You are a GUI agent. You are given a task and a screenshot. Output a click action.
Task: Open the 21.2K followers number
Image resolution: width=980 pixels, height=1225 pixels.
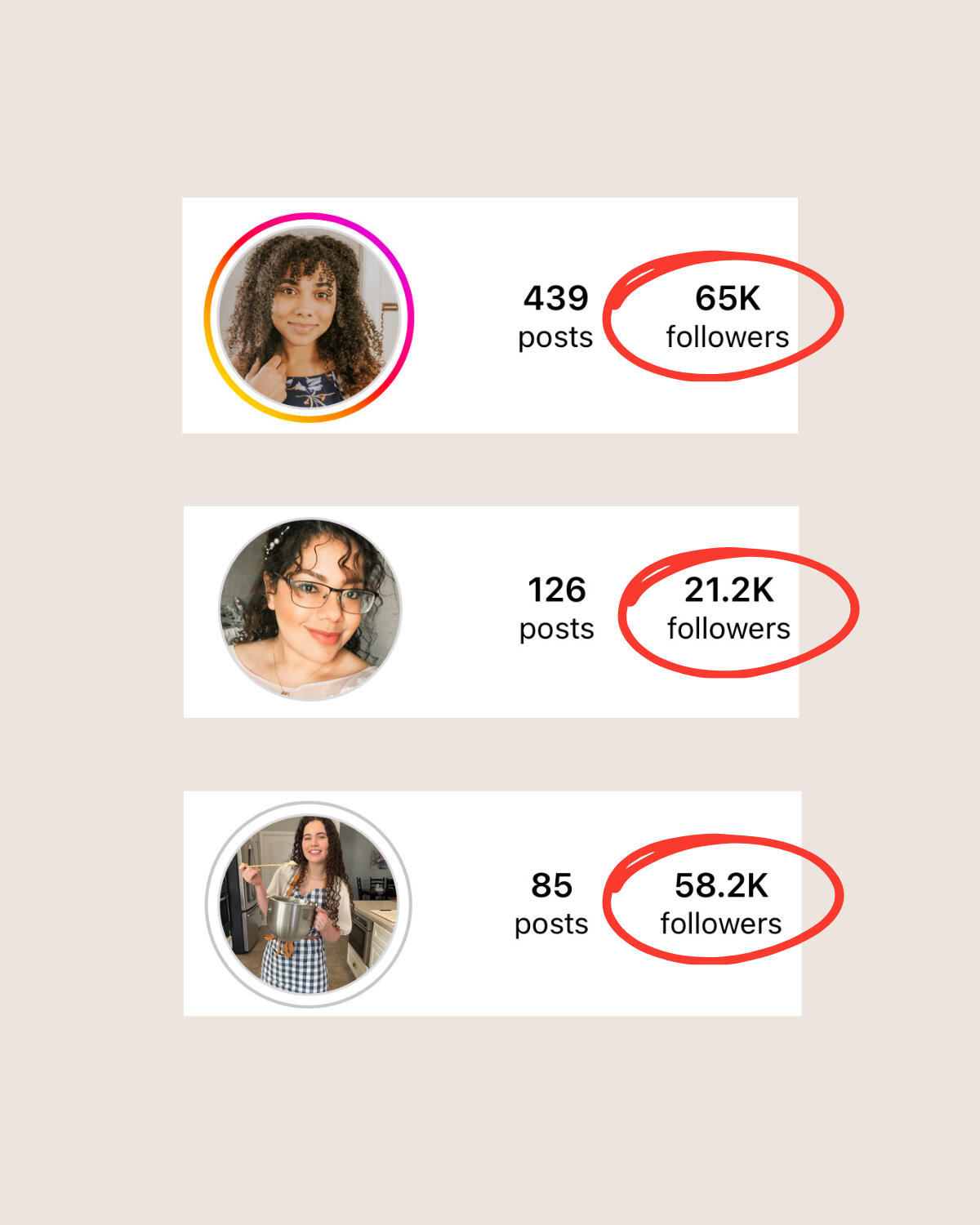point(728,590)
